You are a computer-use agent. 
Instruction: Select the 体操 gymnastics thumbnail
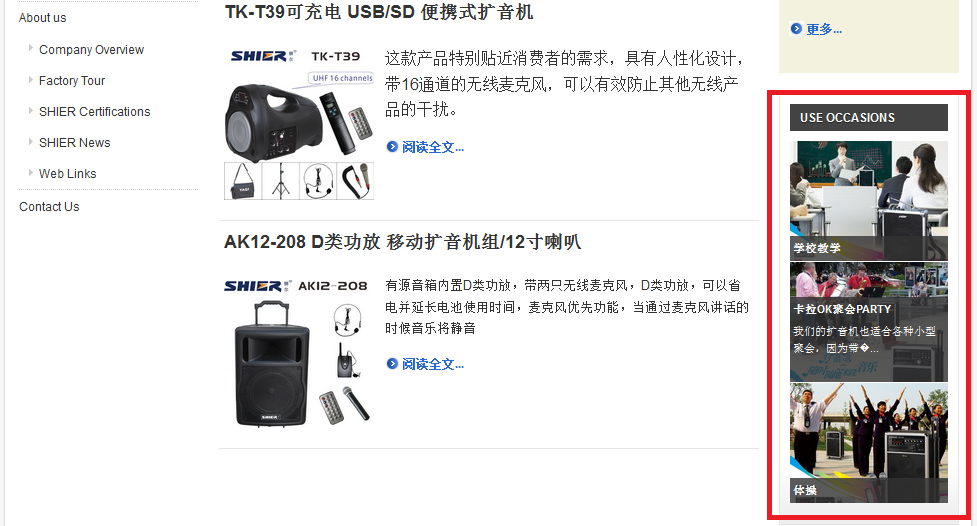pos(869,442)
